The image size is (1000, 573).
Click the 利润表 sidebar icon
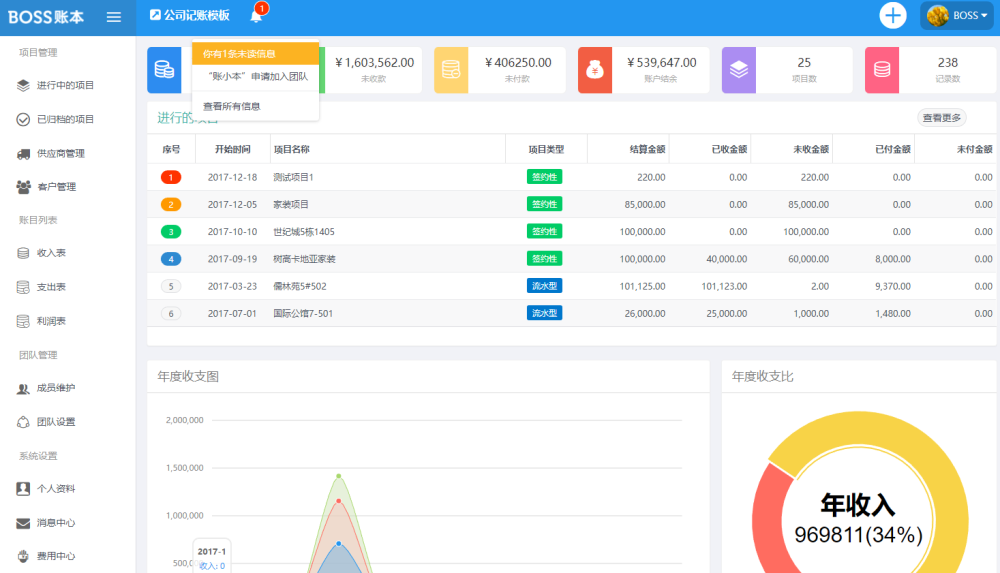pyautogui.click(x=23, y=321)
